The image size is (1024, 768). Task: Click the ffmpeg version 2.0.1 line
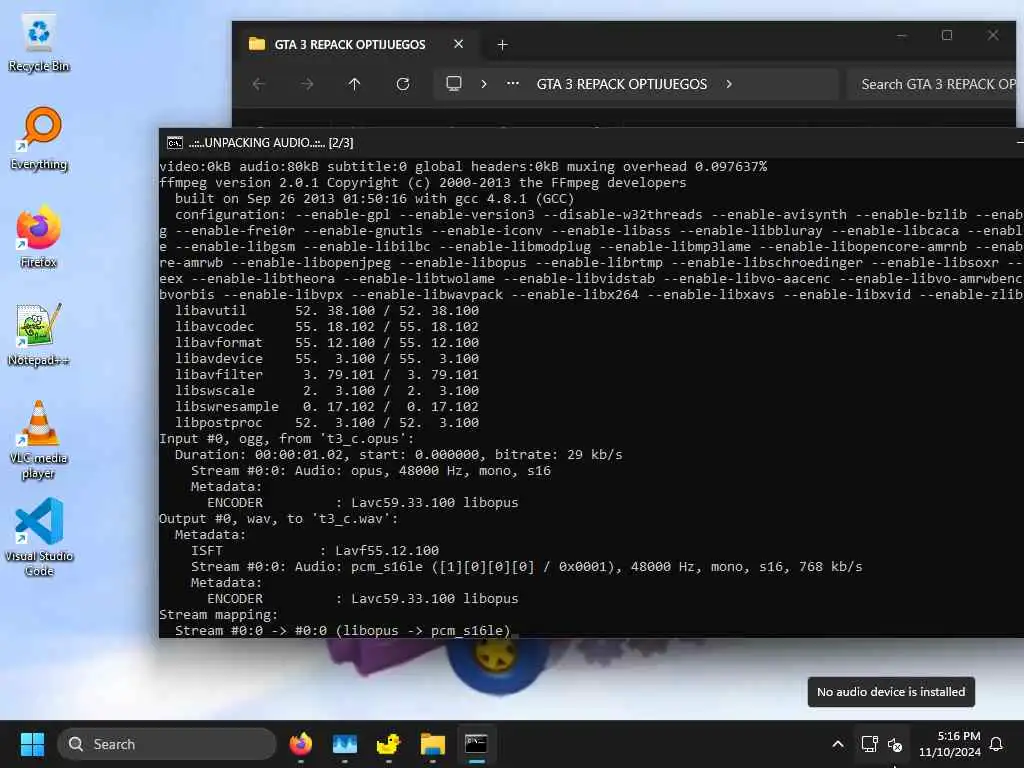[x=423, y=183]
